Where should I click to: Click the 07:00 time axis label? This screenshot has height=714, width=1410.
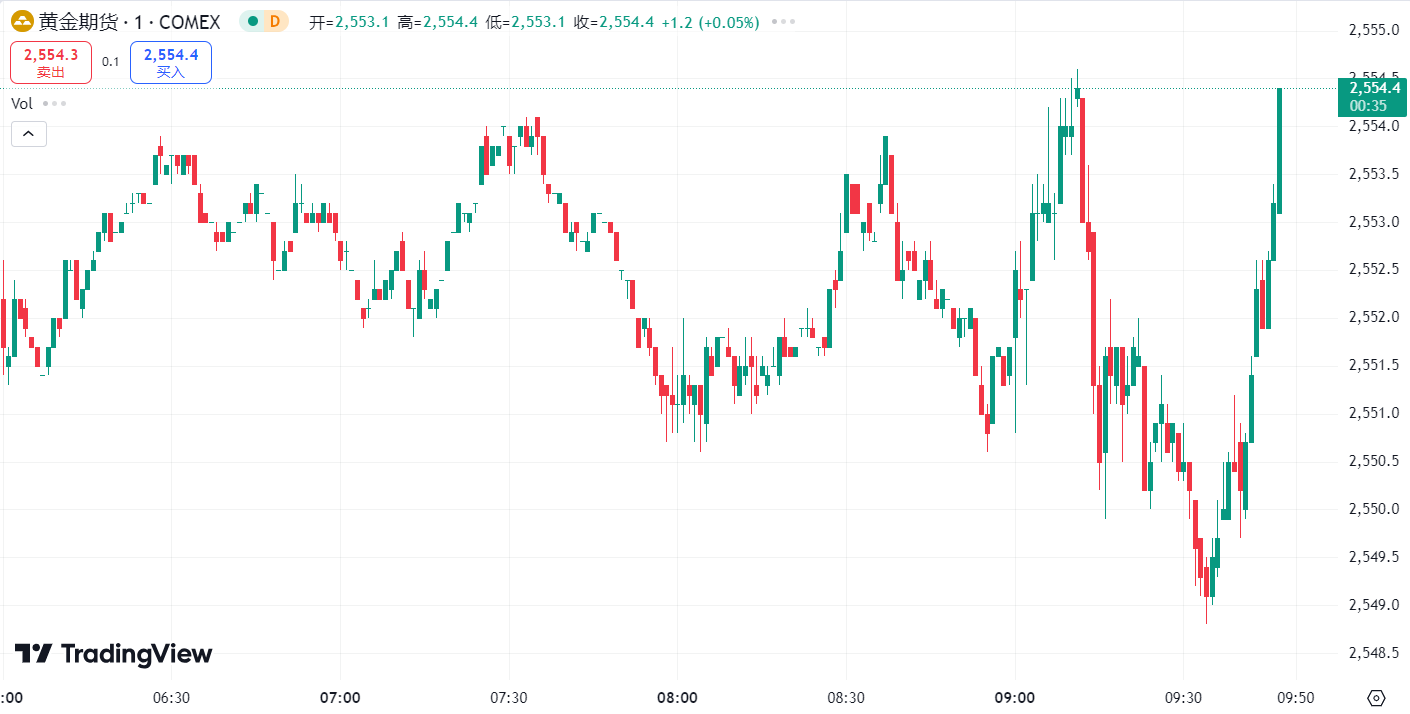(340, 697)
